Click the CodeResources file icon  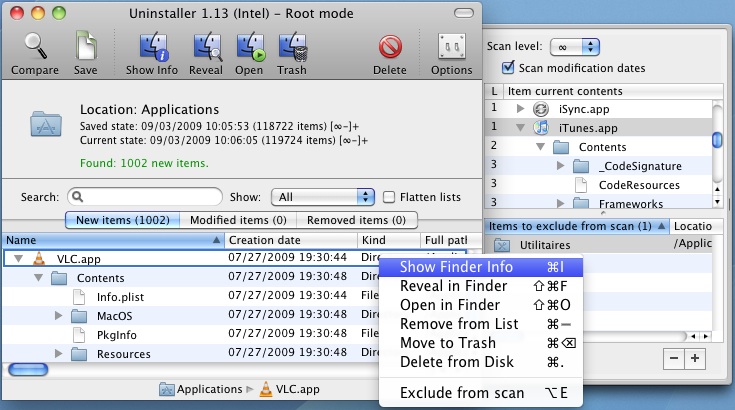[581, 185]
